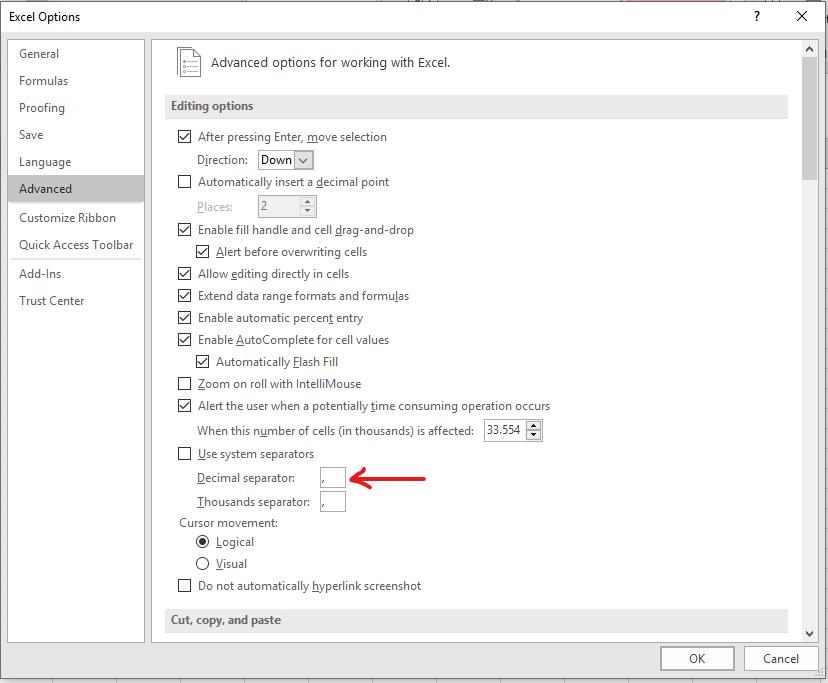Click the Help question mark icon

(759, 16)
